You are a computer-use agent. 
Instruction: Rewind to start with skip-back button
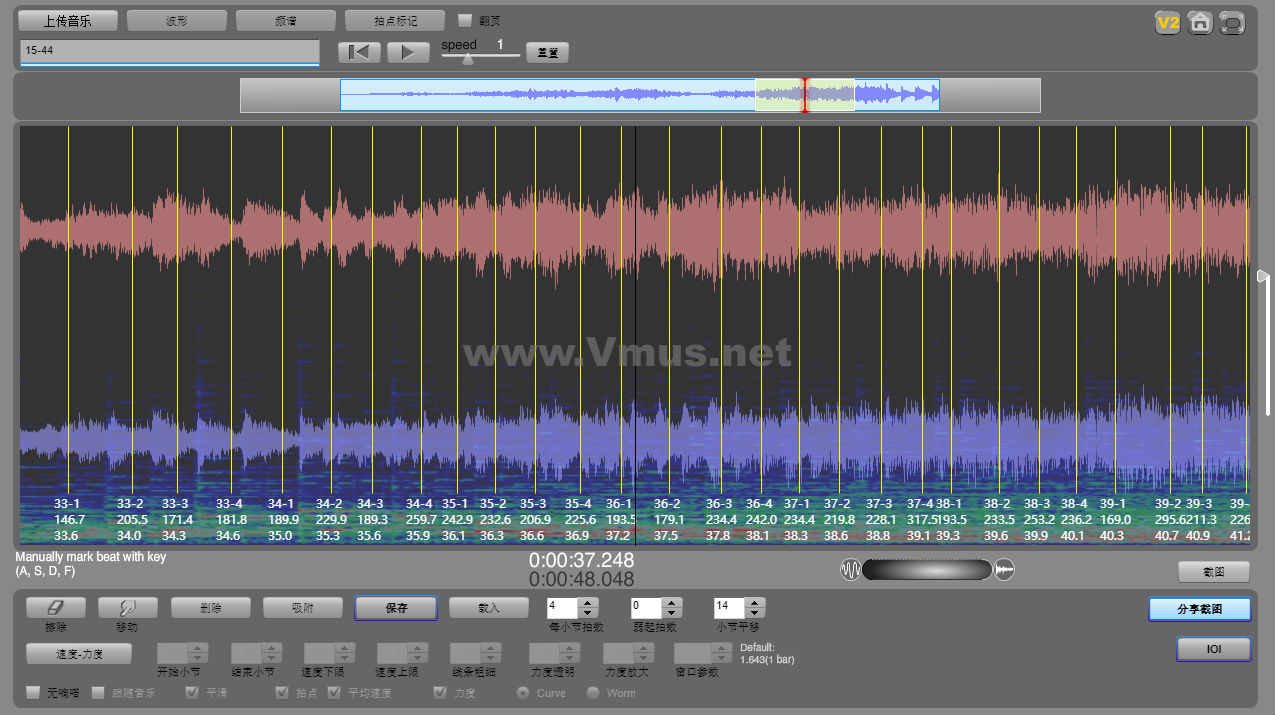click(359, 53)
